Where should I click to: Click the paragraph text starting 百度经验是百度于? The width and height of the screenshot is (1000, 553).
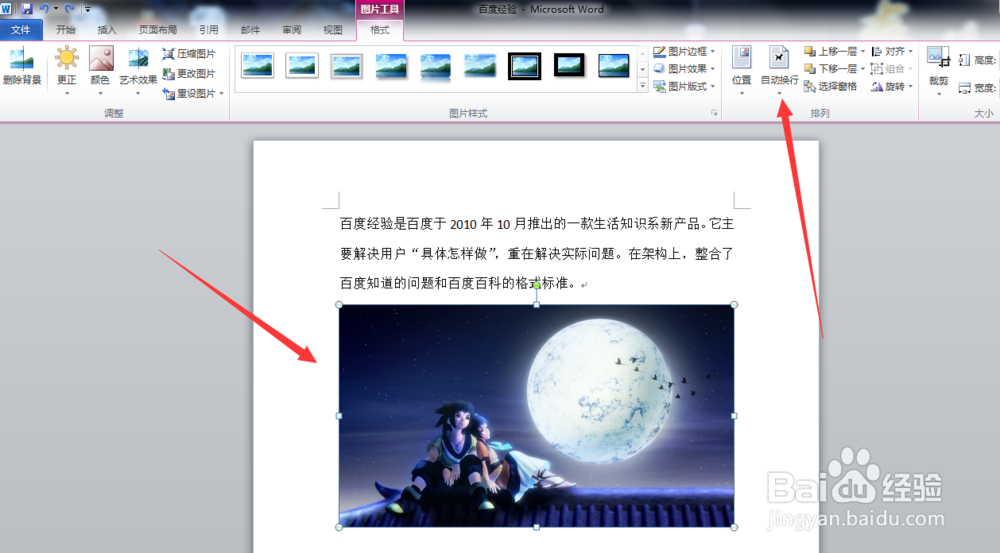pos(536,224)
